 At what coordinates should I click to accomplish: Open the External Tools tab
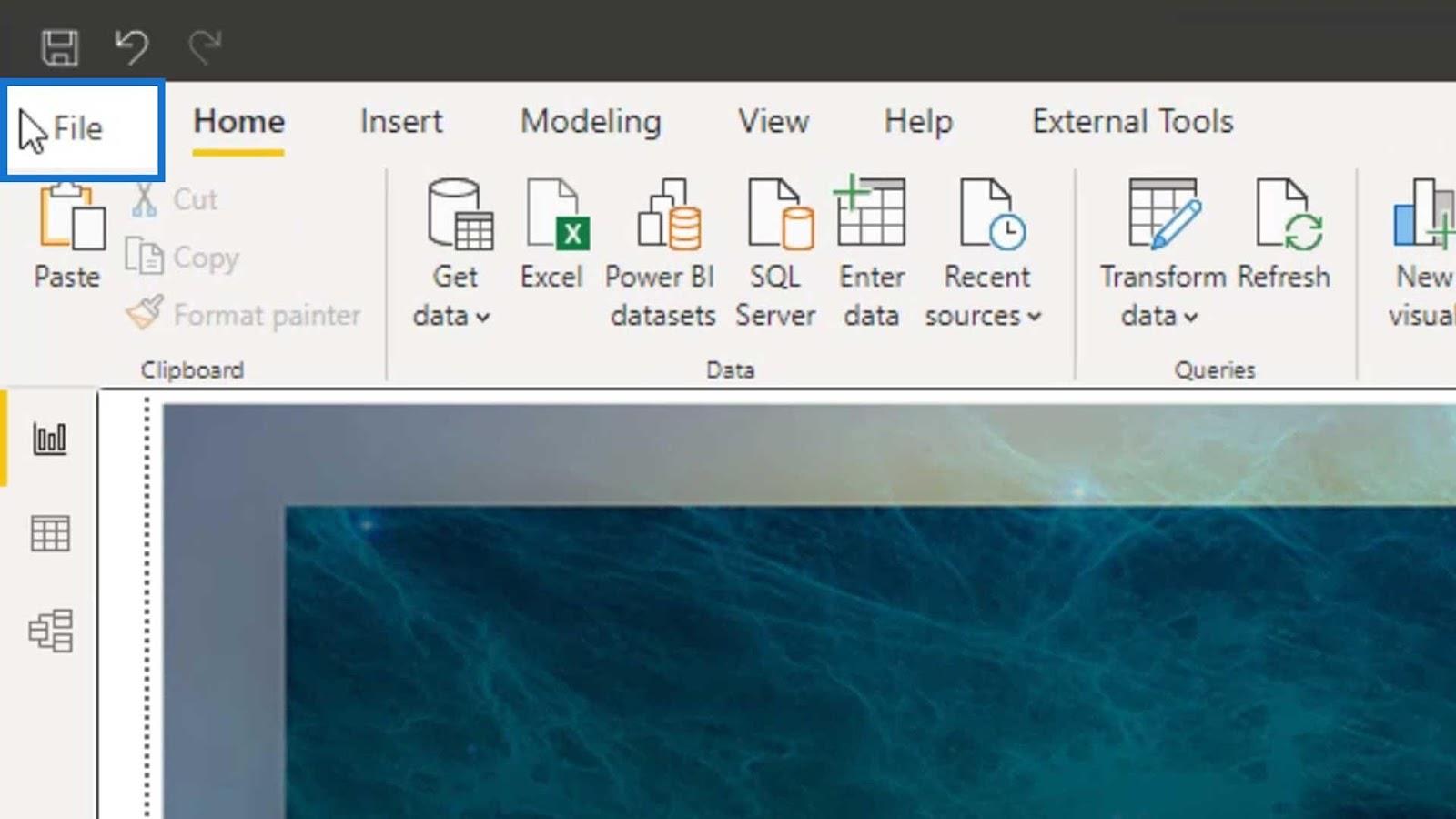(1133, 122)
